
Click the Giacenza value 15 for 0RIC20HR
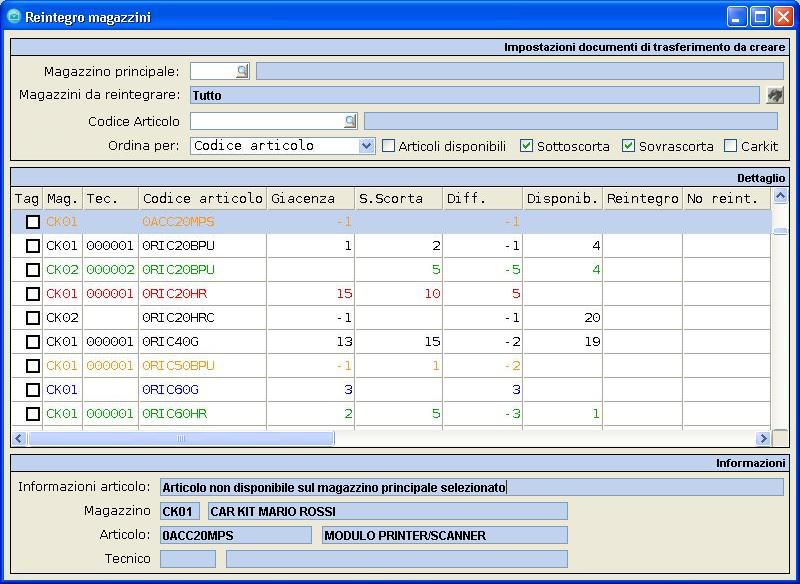coord(344,294)
